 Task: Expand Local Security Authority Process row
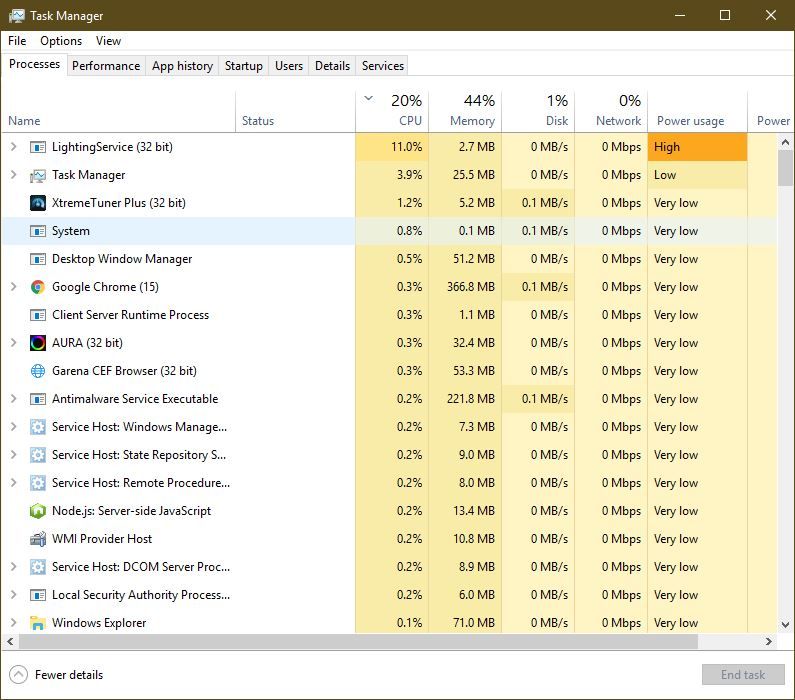[x=14, y=595]
